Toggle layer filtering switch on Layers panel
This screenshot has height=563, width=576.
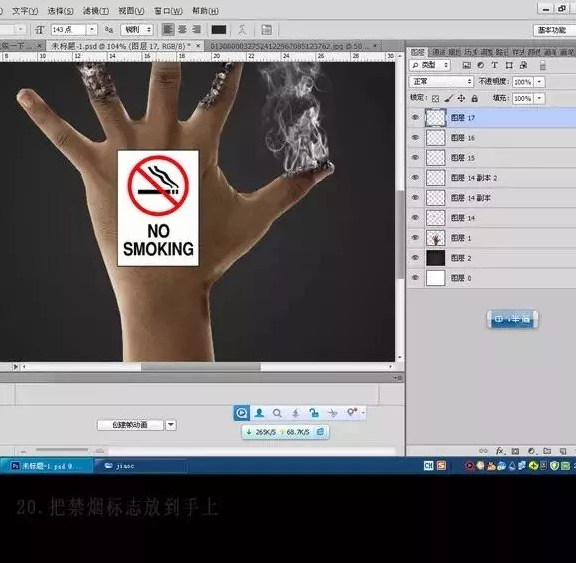click(543, 65)
